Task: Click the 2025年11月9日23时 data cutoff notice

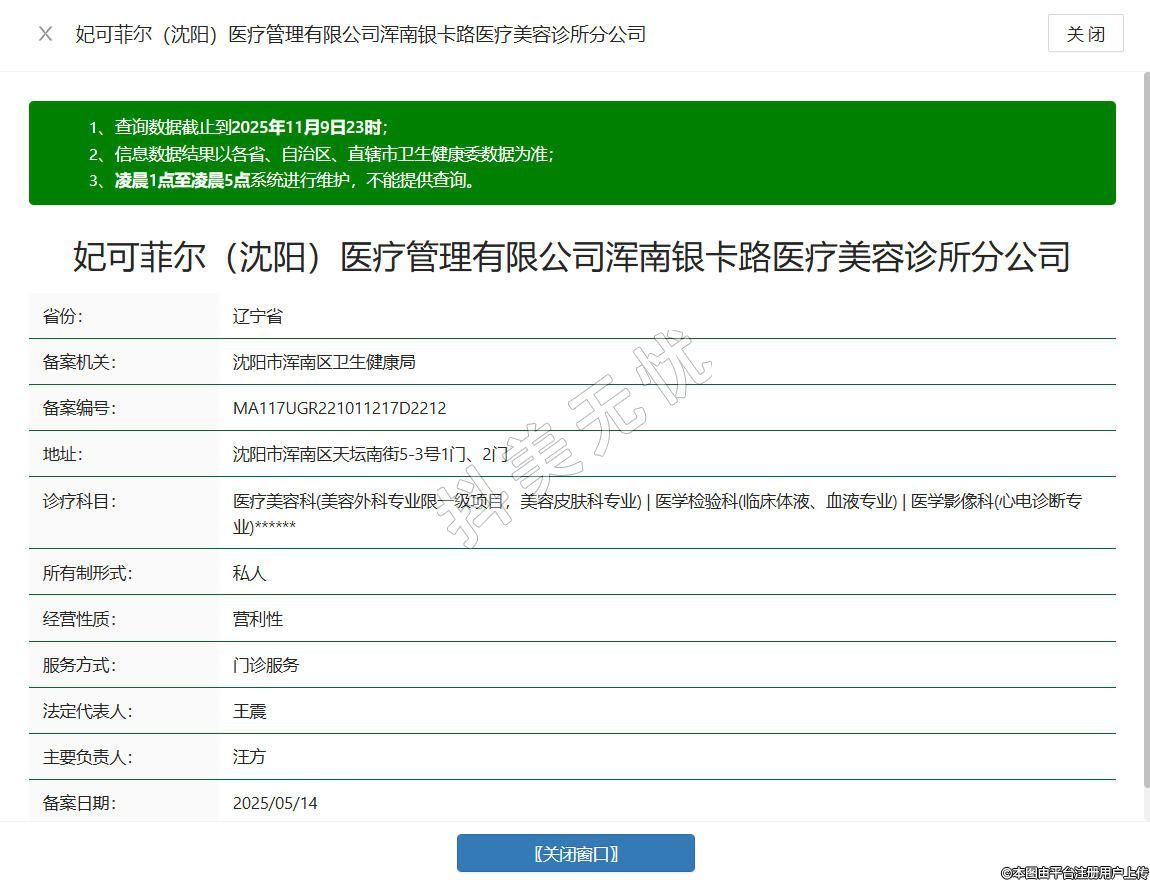Action: click(x=250, y=127)
